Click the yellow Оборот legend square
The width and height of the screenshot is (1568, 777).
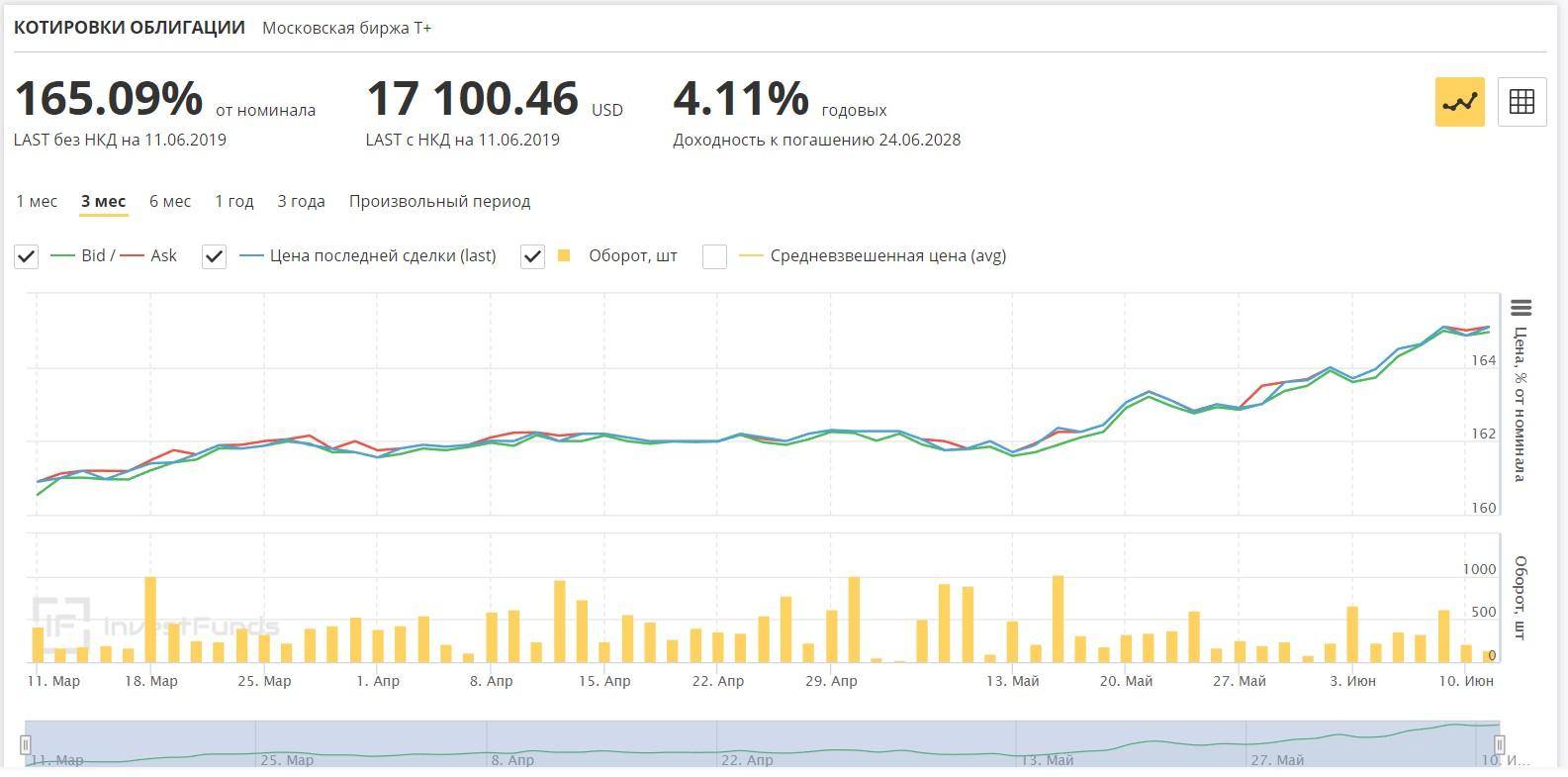(x=564, y=255)
